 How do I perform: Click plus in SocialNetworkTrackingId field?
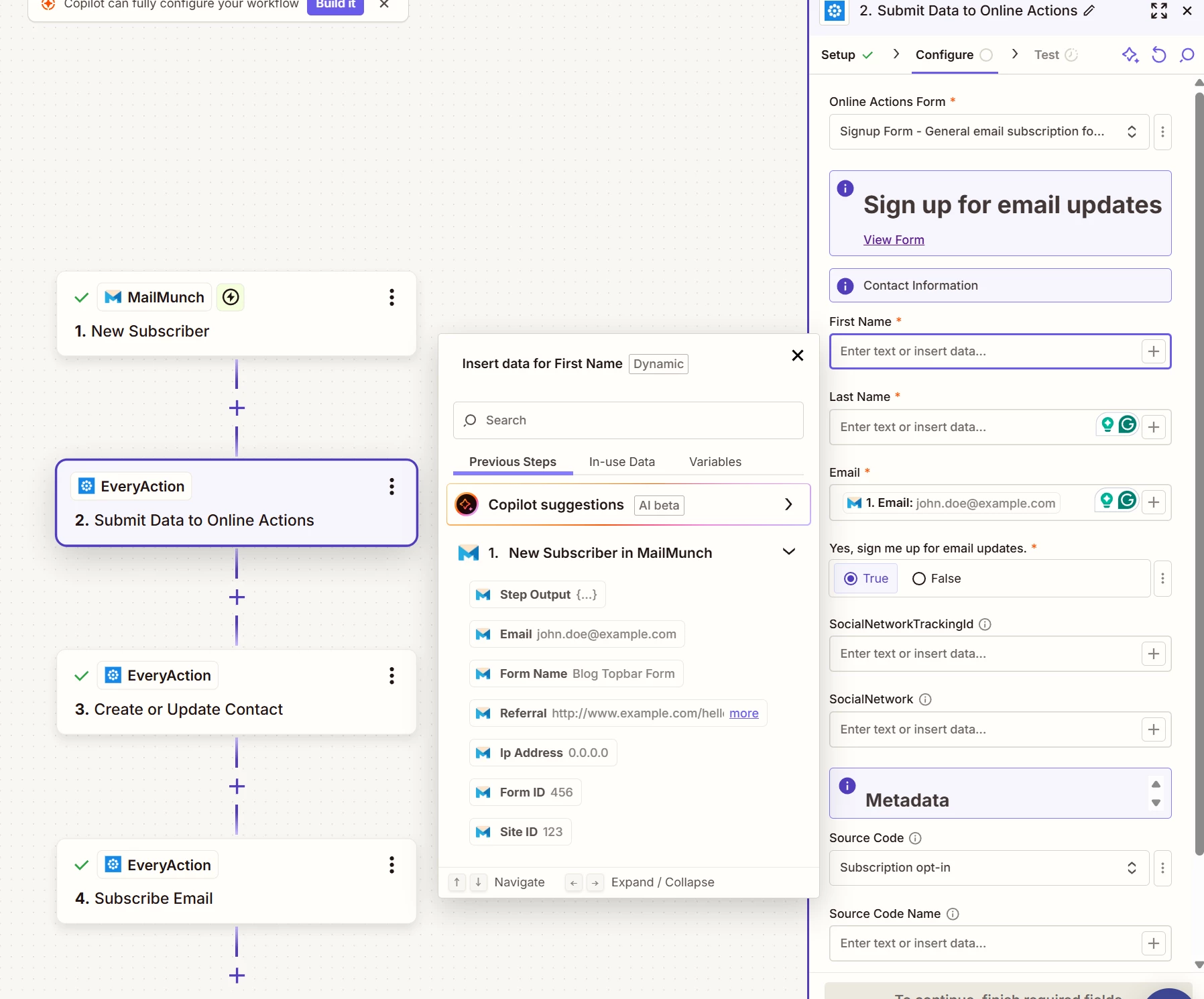pos(1154,654)
